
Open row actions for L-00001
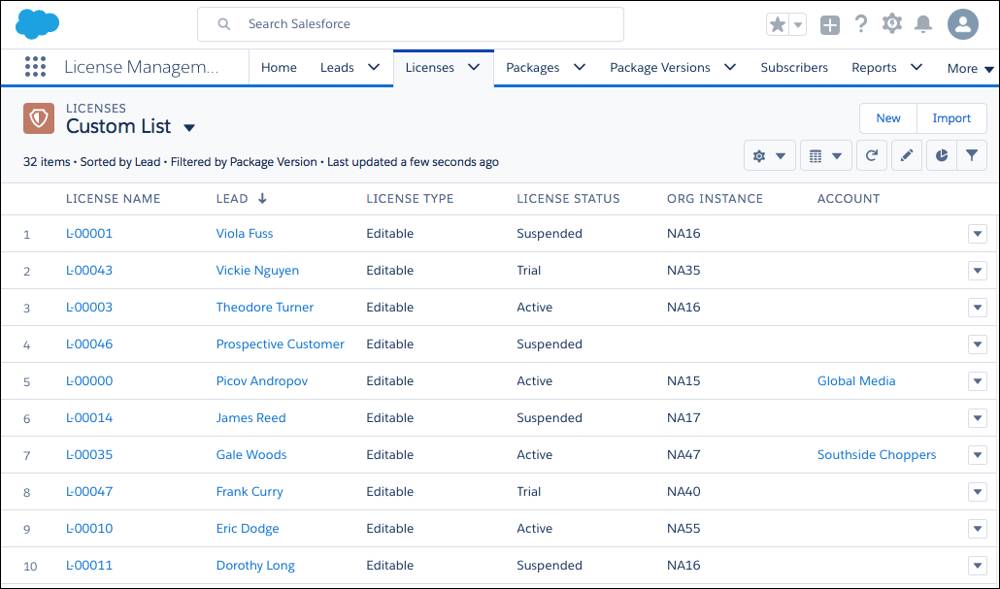tap(977, 233)
